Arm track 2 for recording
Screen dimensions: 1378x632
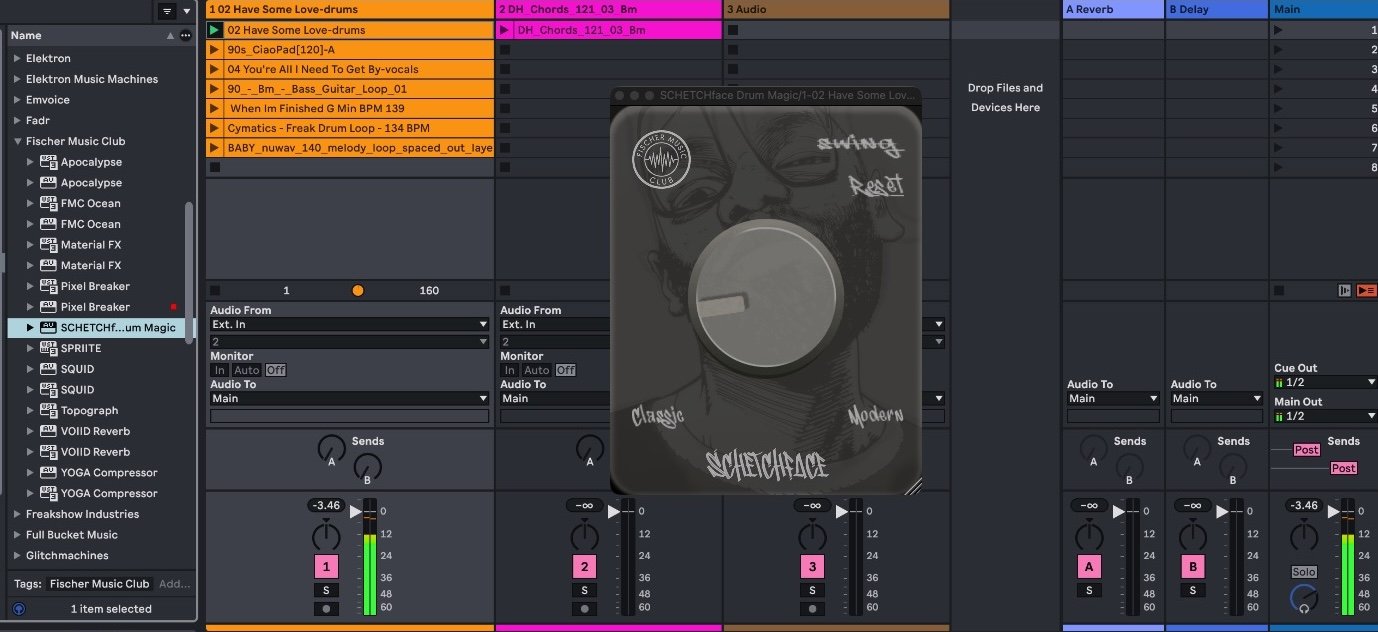pyautogui.click(x=584, y=608)
